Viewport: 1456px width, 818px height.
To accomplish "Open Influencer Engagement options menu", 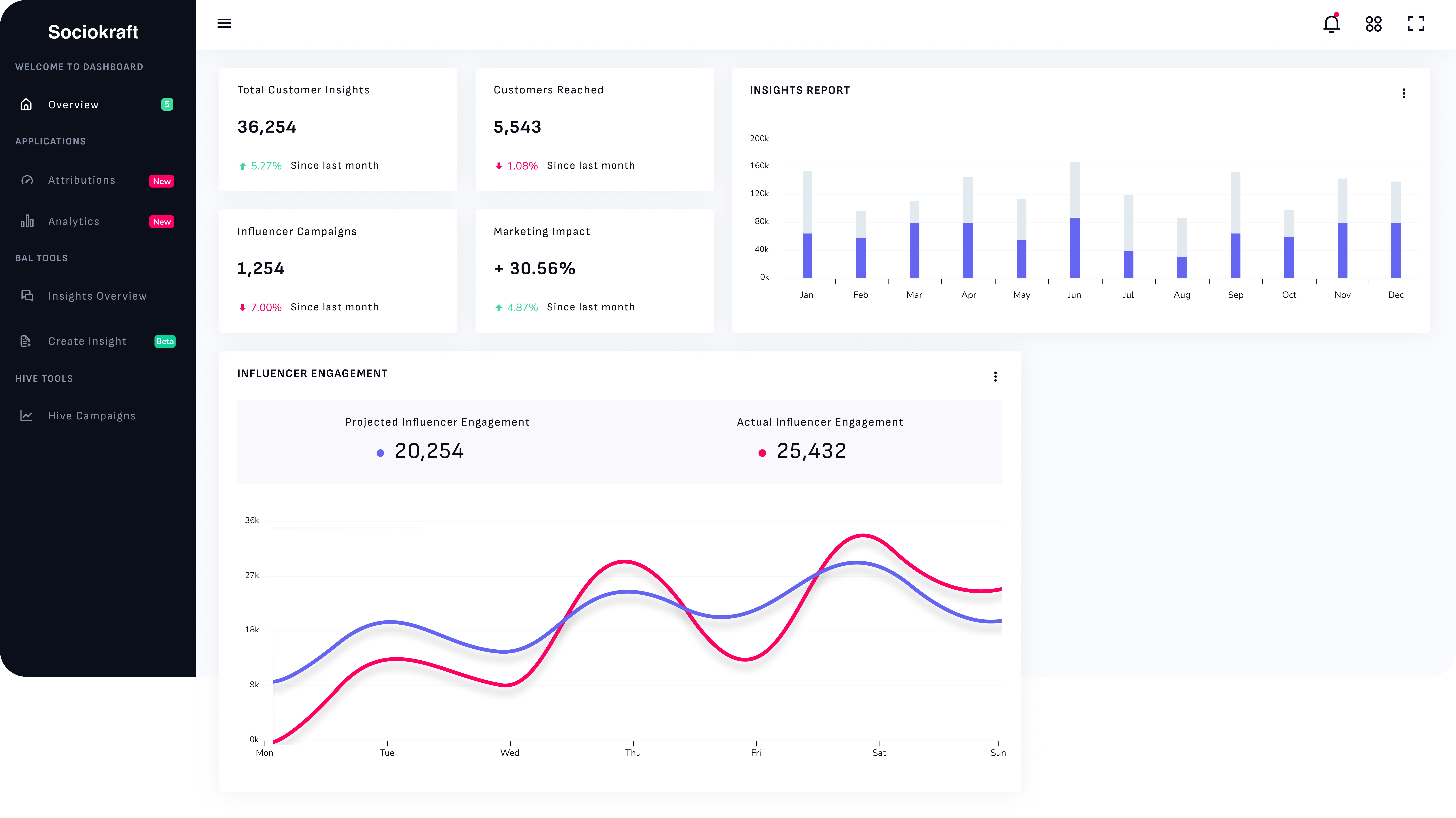I will click(x=995, y=377).
